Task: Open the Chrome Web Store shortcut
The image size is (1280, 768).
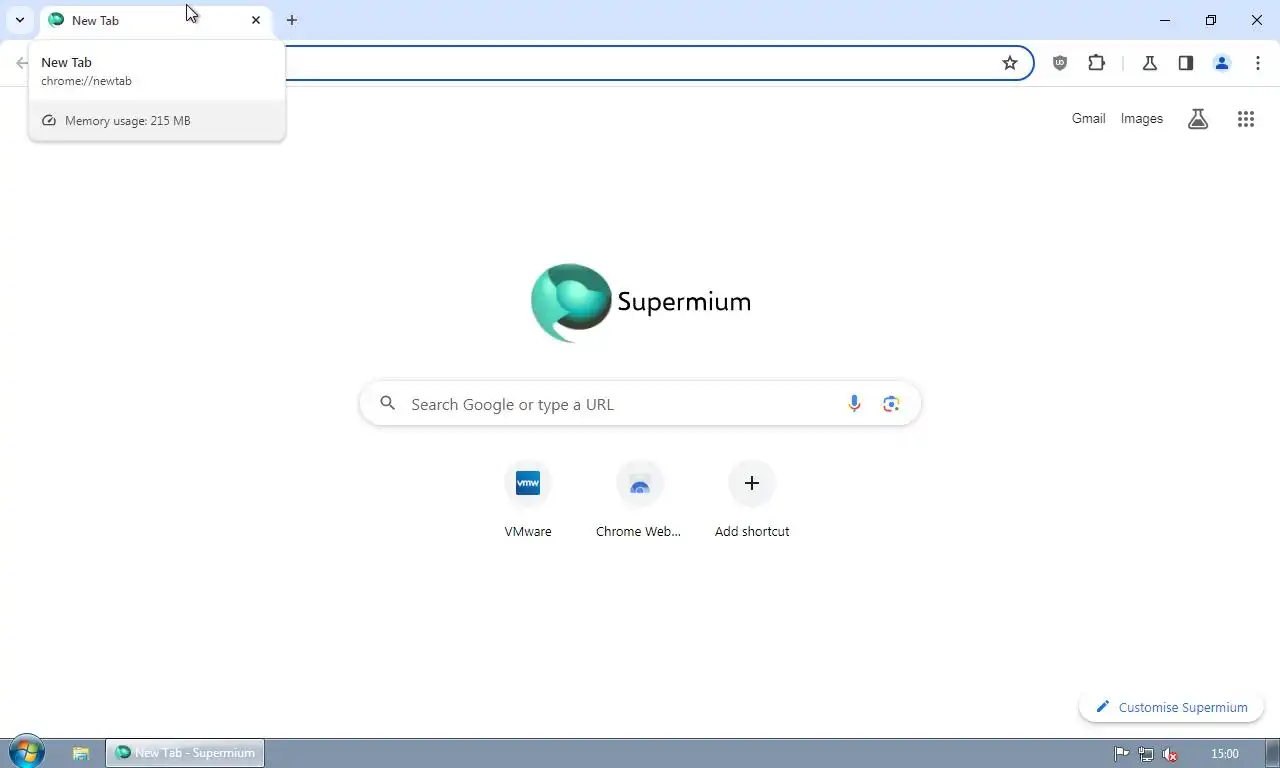Action: pos(639,498)
